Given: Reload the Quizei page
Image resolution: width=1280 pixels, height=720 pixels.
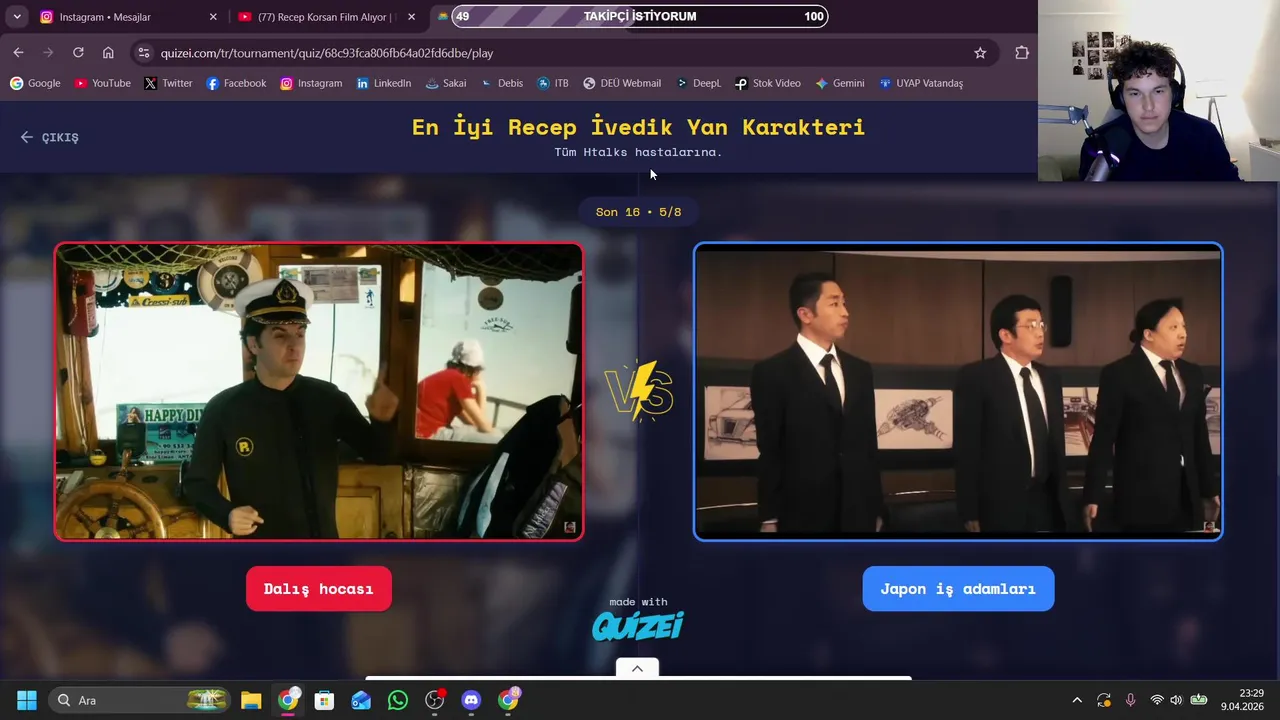Looking at the screenshot, I should click(x=78, y=53).
